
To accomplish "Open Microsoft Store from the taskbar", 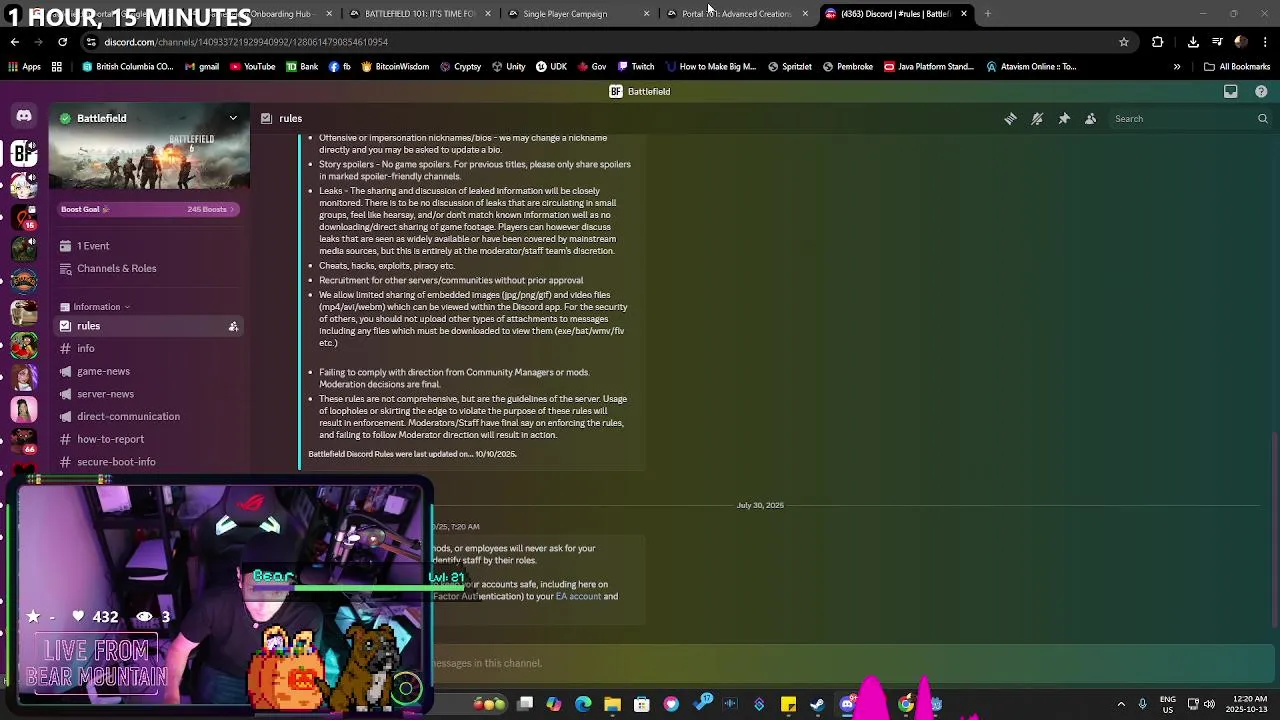I will click(x=642, y=704).
